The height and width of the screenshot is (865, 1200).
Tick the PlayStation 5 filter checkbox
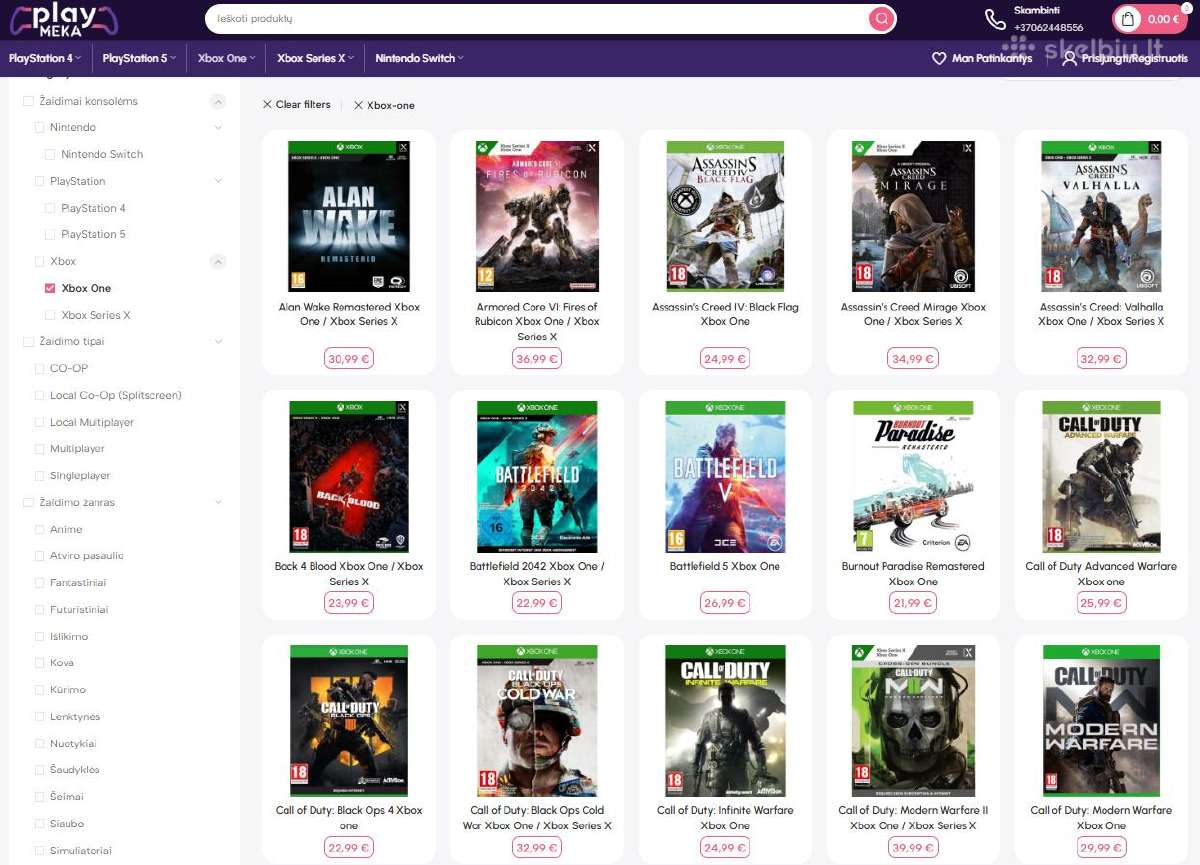click(x=50, y=235)
